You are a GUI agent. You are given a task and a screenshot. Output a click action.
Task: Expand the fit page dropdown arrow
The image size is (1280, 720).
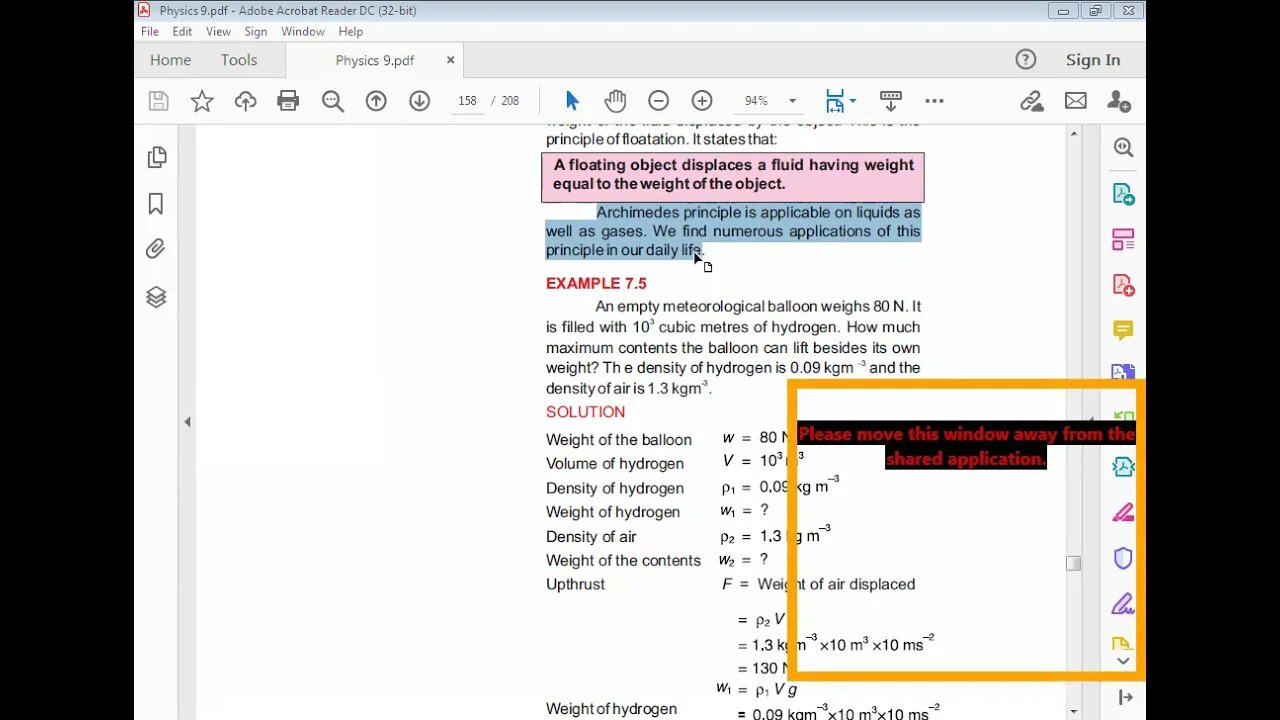tap(852, 101)
